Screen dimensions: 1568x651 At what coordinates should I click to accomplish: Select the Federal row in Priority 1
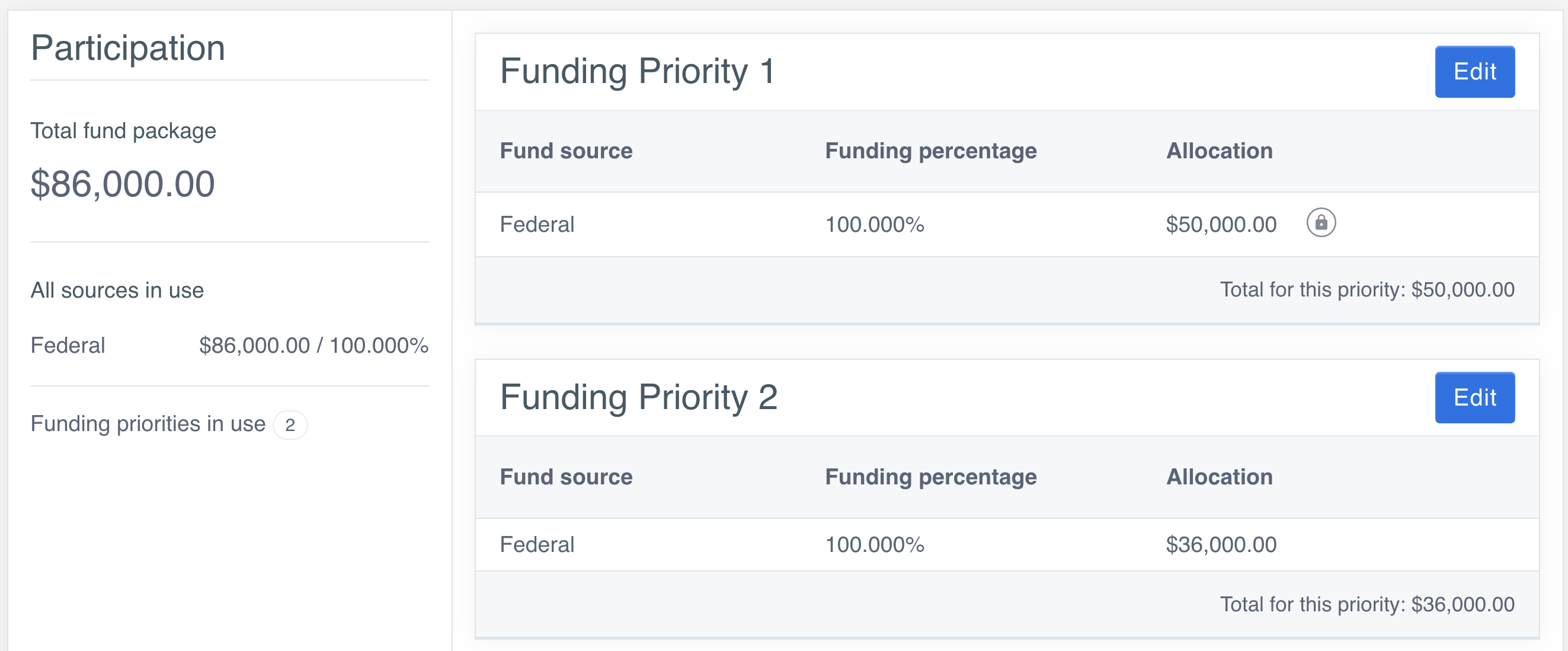coord(537,224)
